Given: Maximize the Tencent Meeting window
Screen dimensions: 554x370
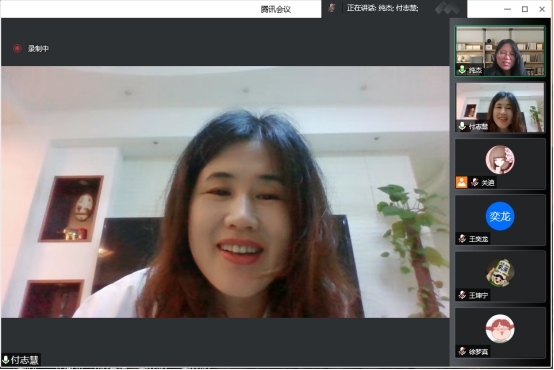Looking at the screenshot, I should click(525, 9).
